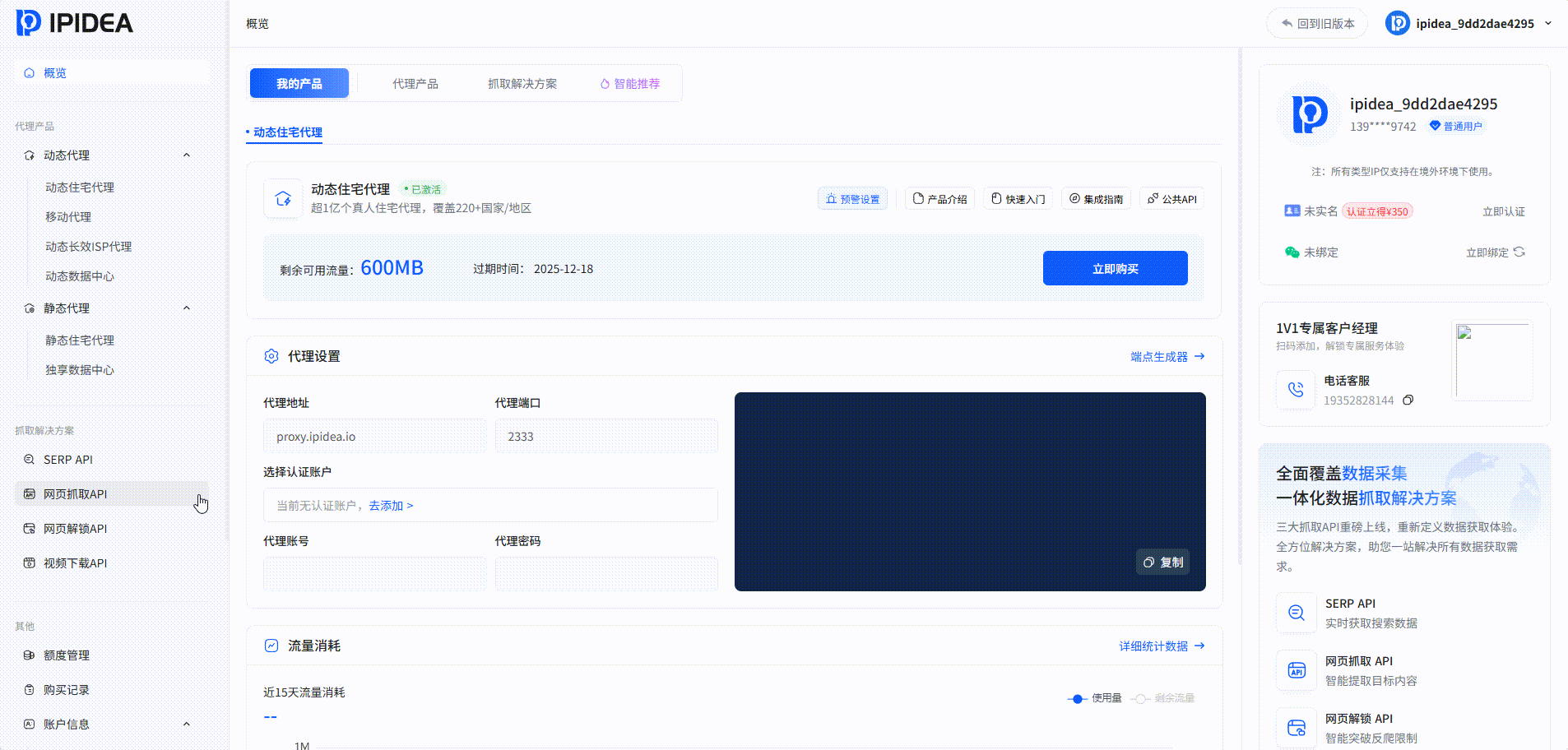Click the WeChat icon next to 未绑定
Image resolution: width=1568 pixels, height=750 pixels.
1292,252
